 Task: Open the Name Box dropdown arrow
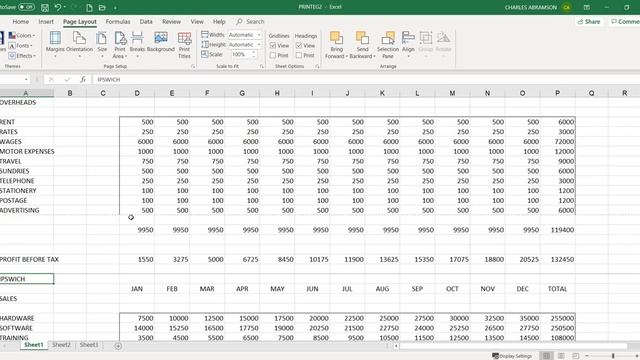[x=26, y=80]
